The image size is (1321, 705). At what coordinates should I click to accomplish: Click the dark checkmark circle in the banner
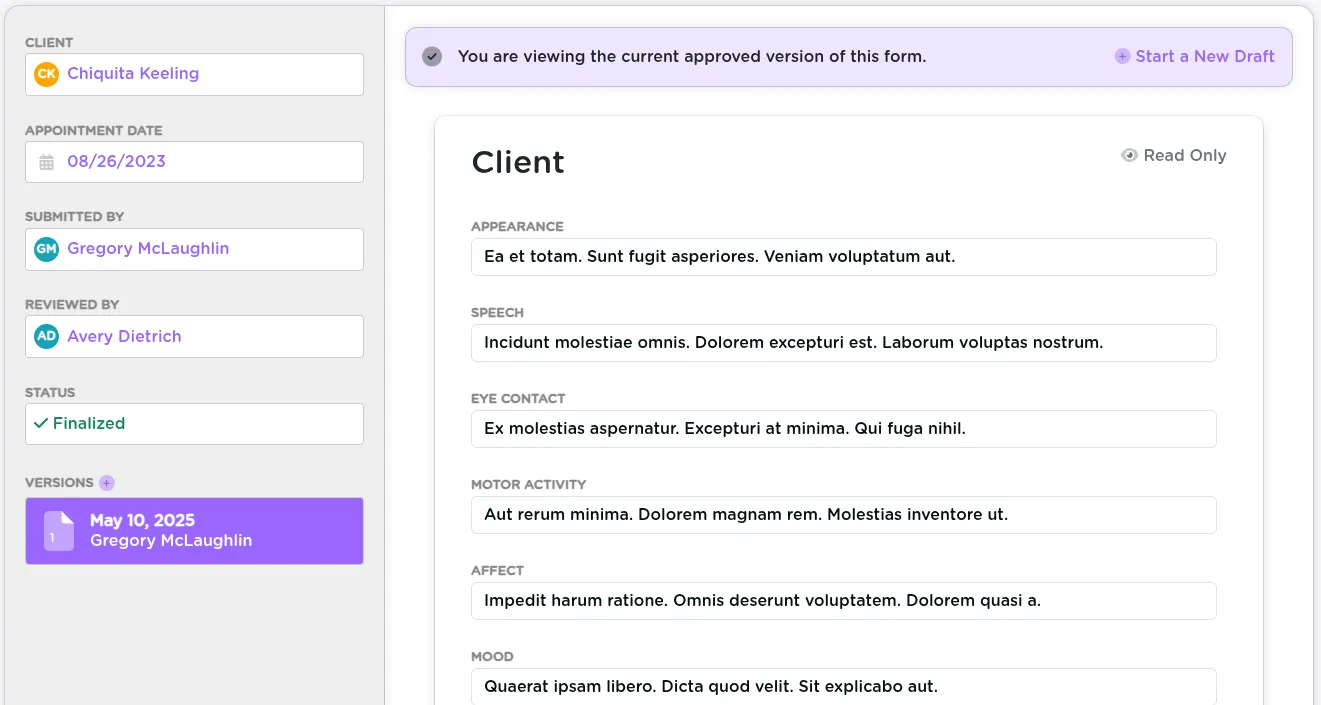point(431,56)
